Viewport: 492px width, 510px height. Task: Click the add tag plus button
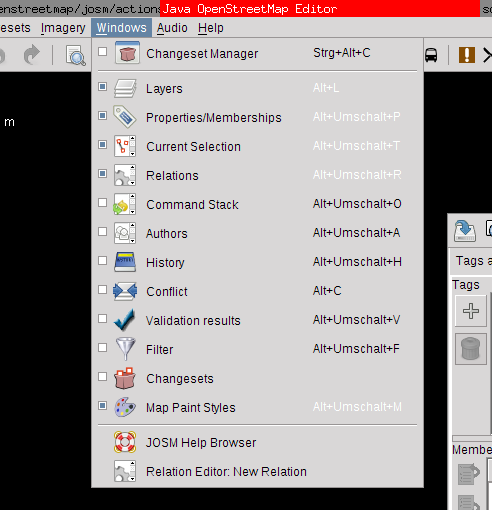click(471, 311)
